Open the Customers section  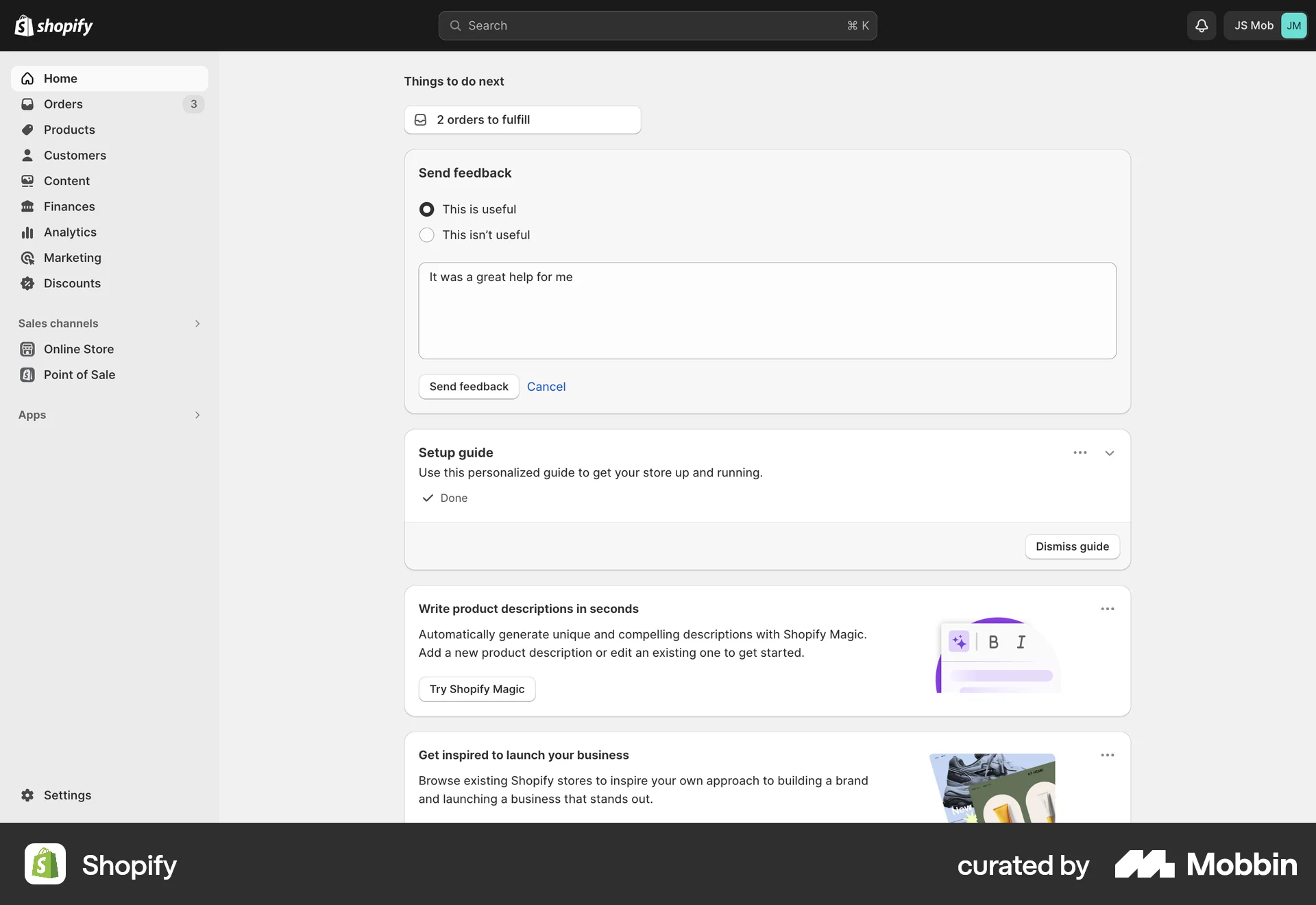(x=75, y=155)
